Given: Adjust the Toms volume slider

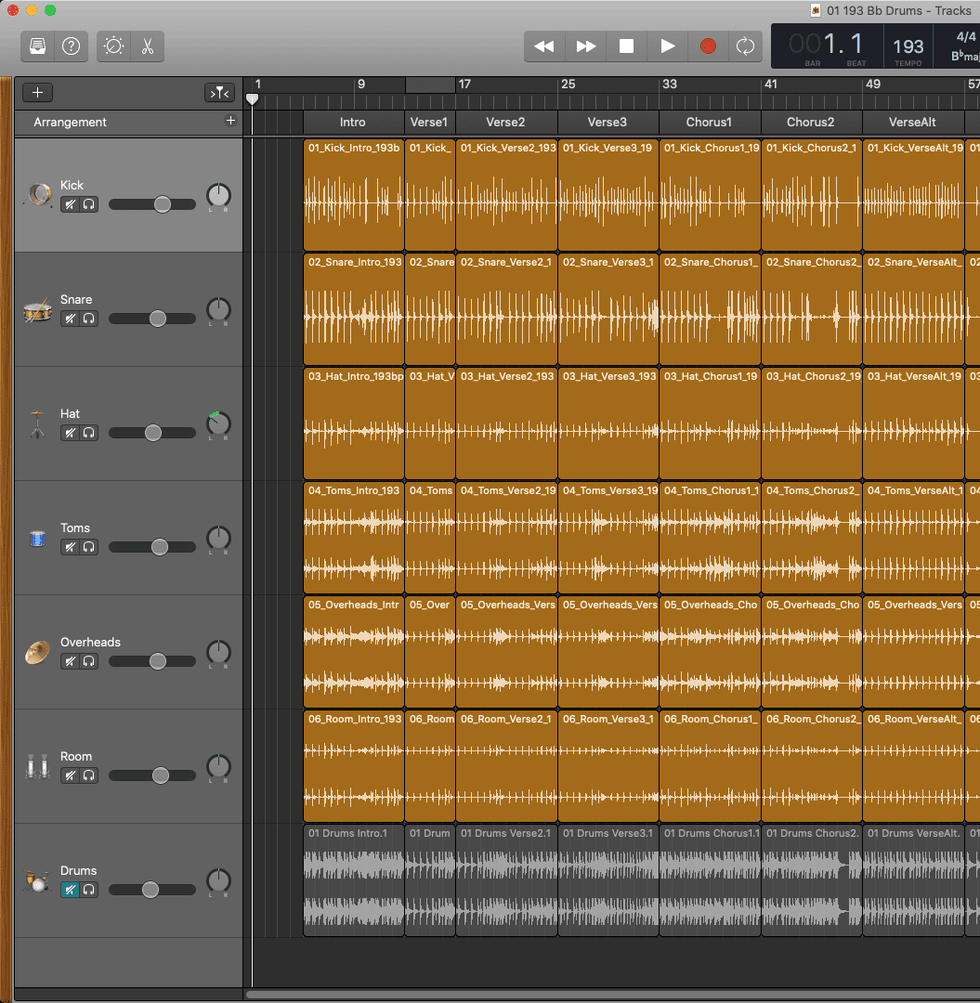Looking at the screenshot, I should pos(159,547).
